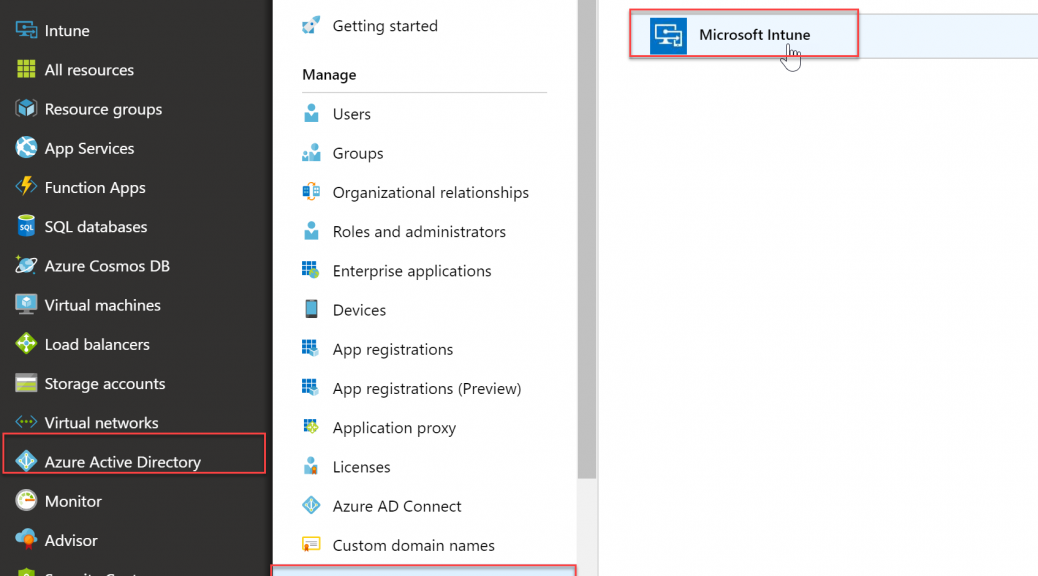Click the App Services globe icon
Screen dimensions: 1038x576
pyautogui.click(x=26, y=148)
